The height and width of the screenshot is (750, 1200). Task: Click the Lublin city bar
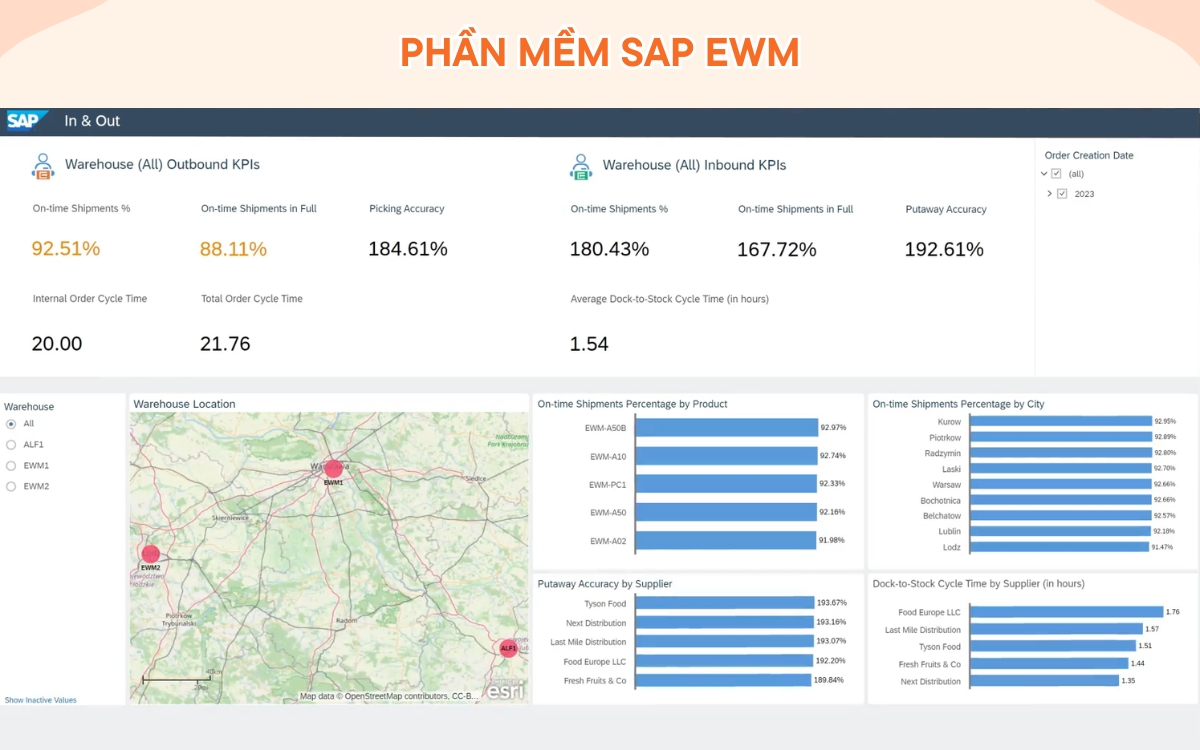1060,531
